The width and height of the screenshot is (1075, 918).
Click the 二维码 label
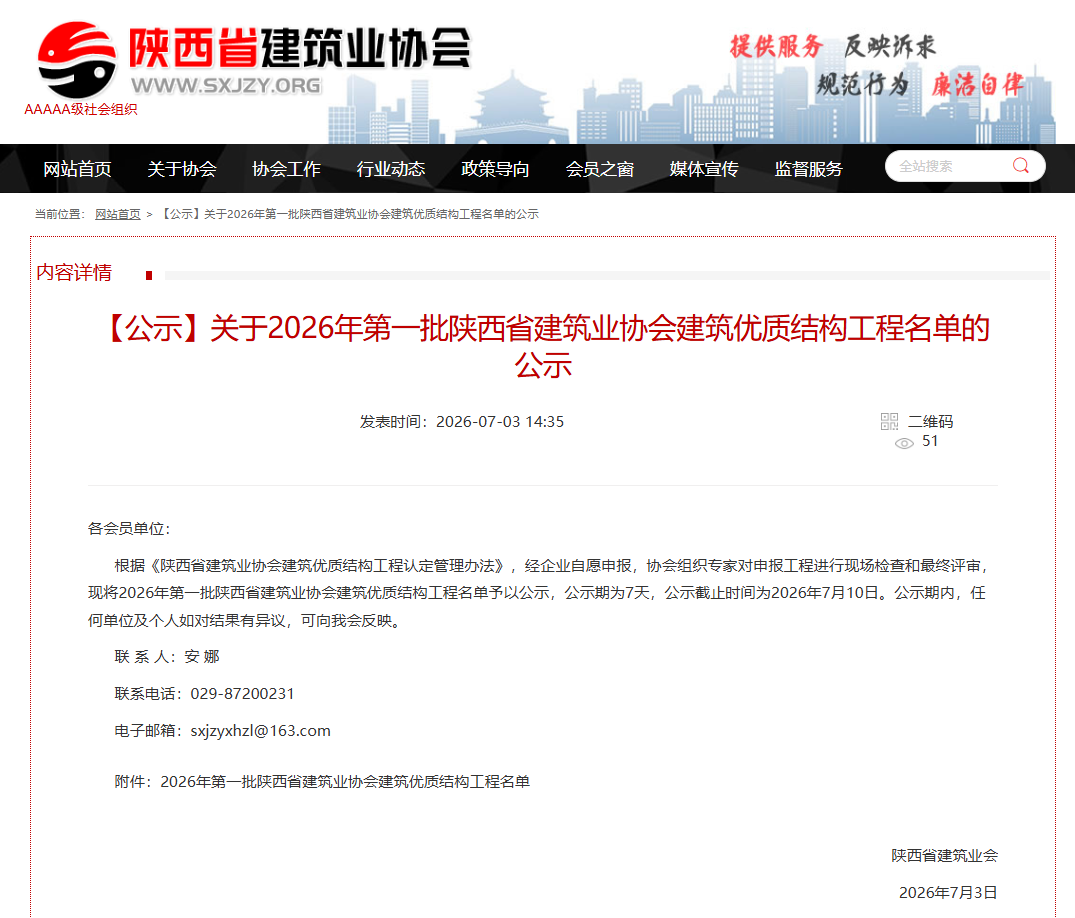(930, 422)
